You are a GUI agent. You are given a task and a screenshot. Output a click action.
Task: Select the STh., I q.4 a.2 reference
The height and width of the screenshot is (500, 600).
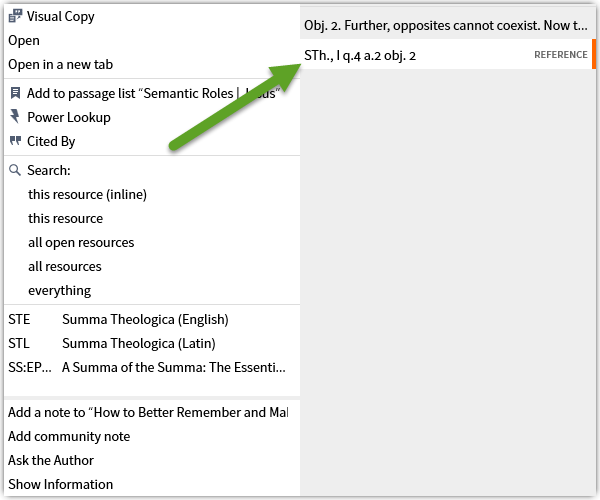360,55
